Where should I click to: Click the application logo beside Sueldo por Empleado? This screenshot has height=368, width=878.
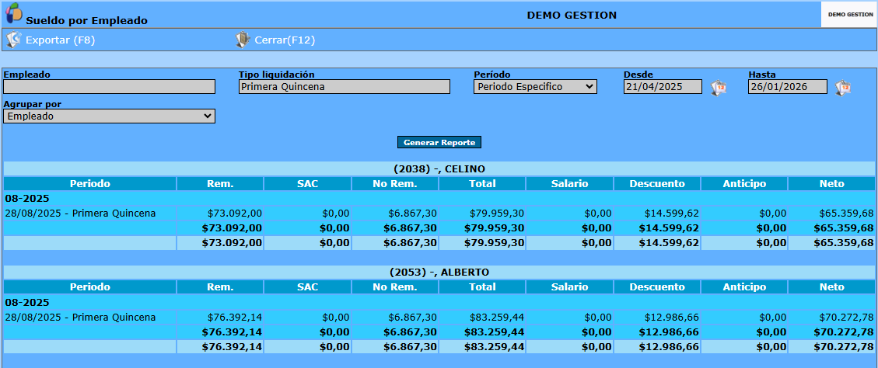tap(14, 12)
